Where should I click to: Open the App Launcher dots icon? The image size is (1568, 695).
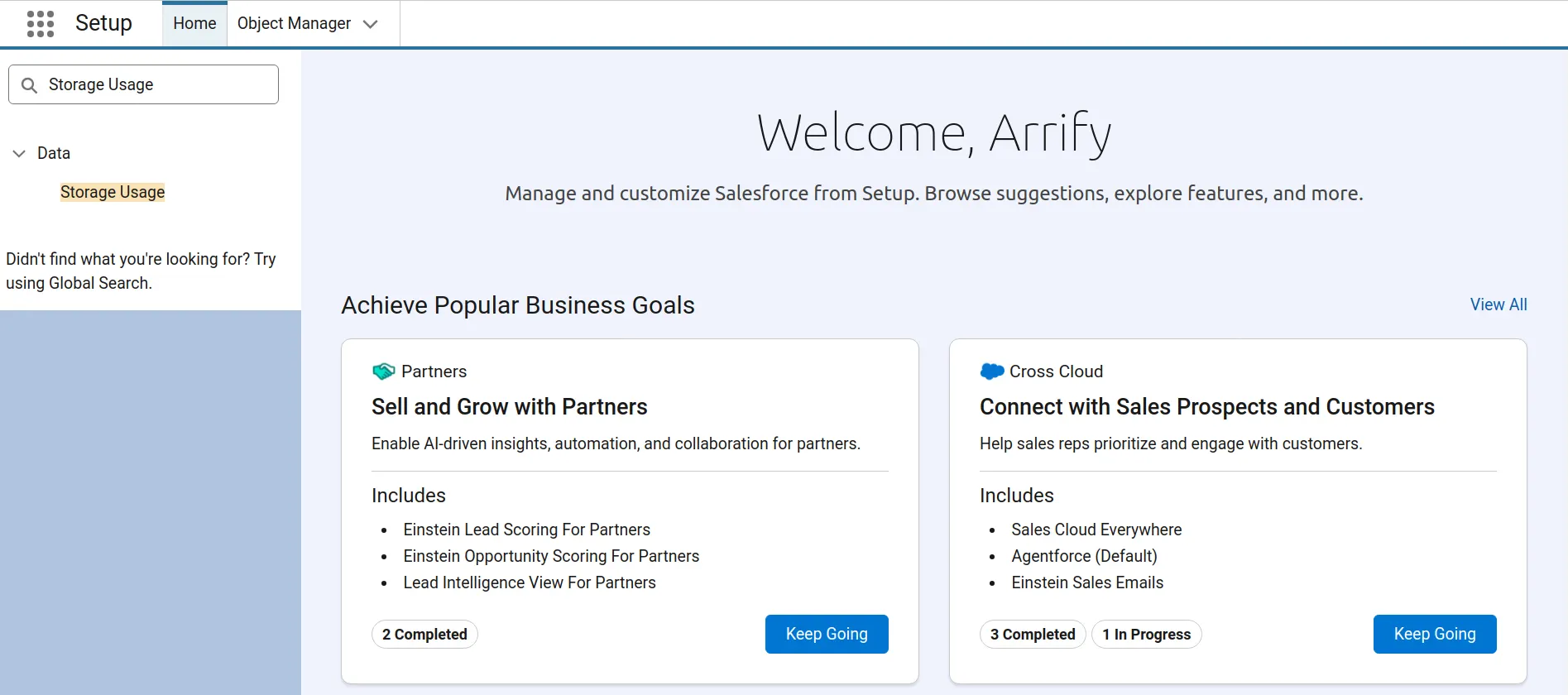(40, 24)
